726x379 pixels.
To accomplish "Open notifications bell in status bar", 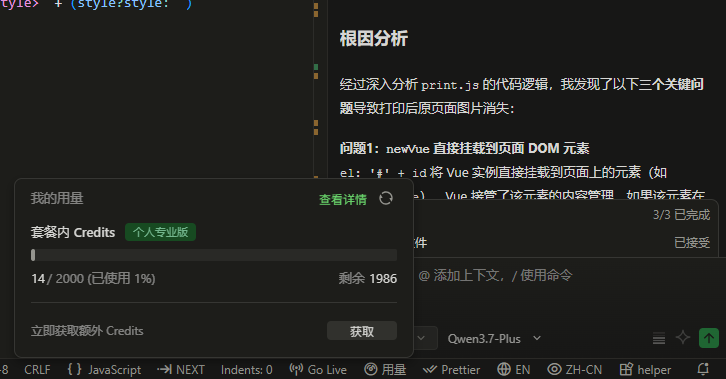I will click(x=703, y=369).
